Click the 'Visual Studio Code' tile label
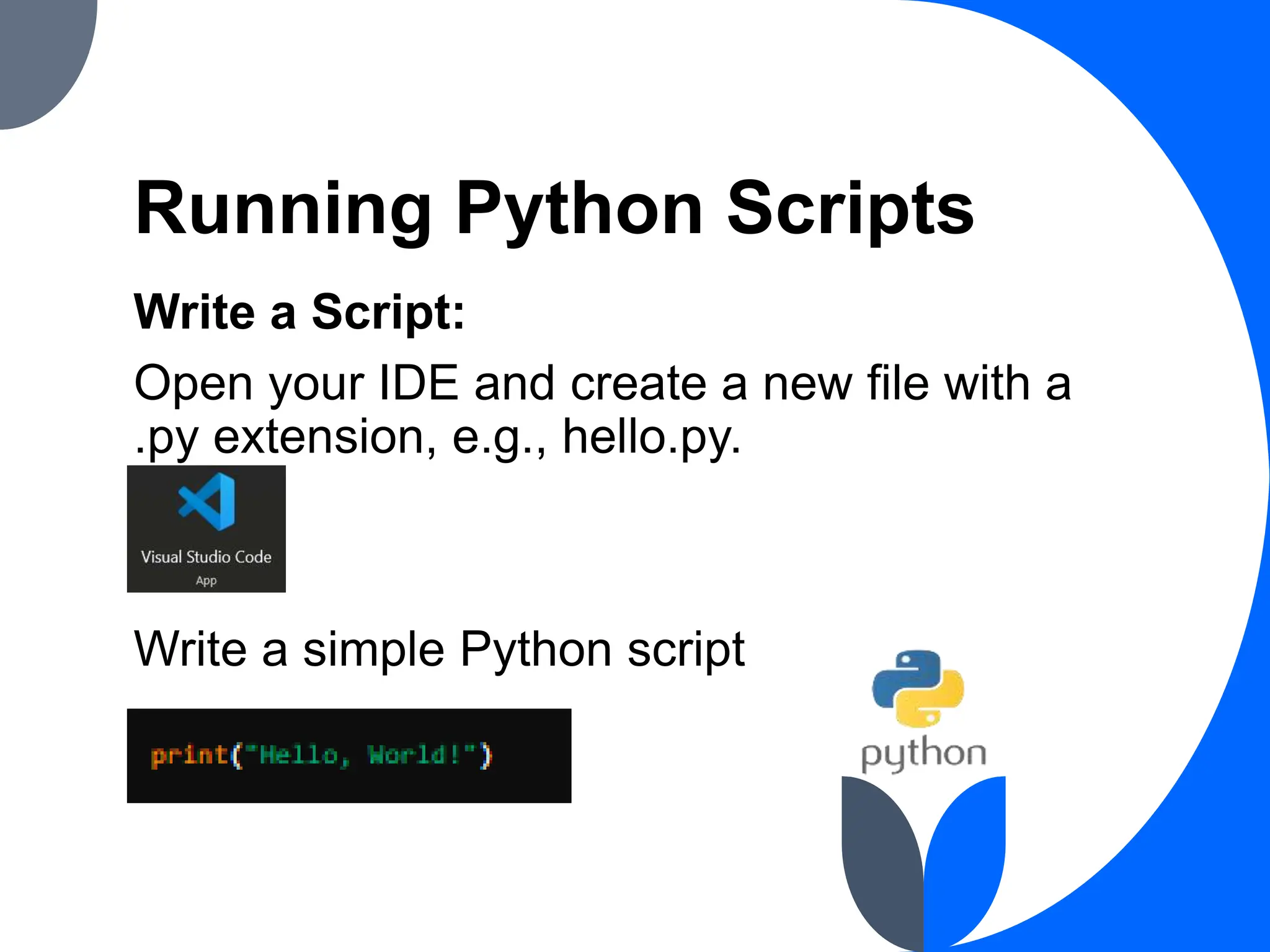The width and height of the screenshot is (1270, 952). (206, 557)
